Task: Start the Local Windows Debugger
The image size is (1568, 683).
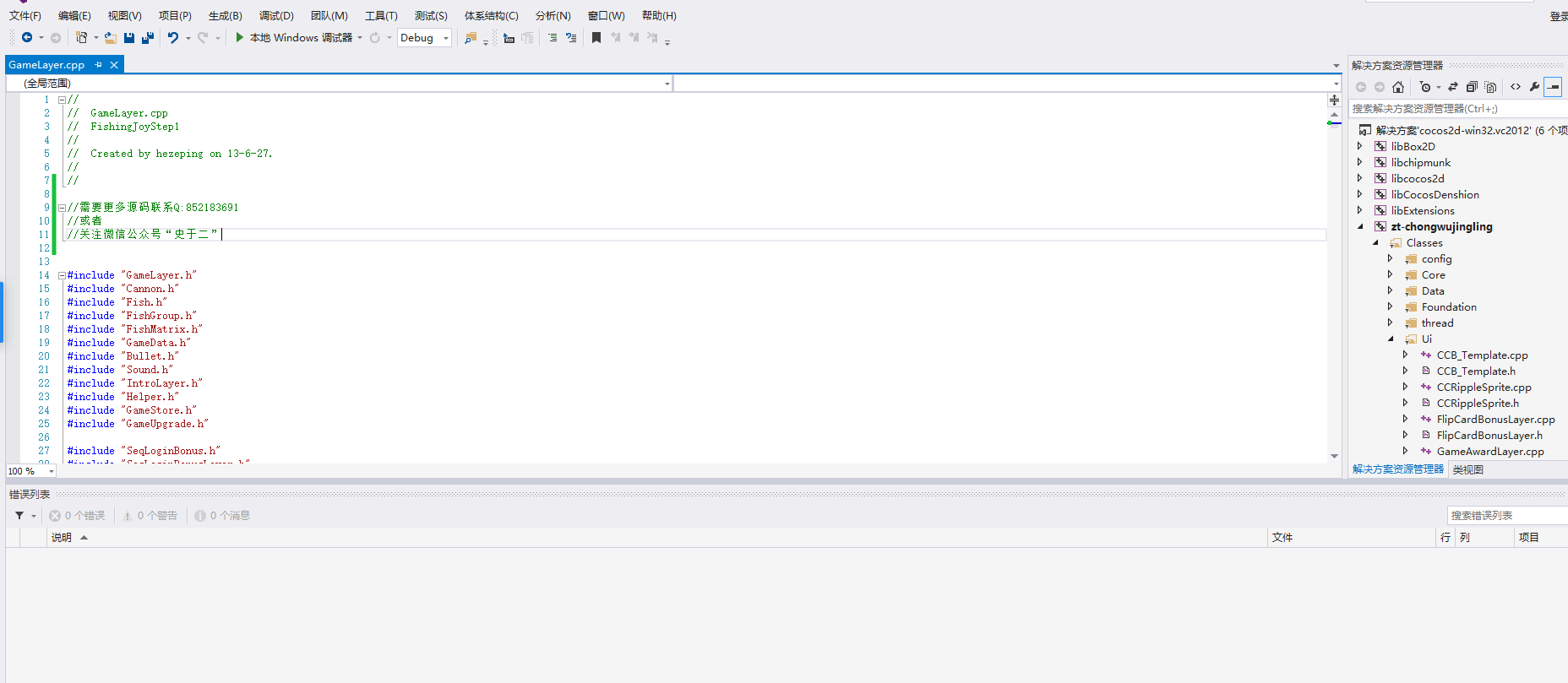Action: 293,37
